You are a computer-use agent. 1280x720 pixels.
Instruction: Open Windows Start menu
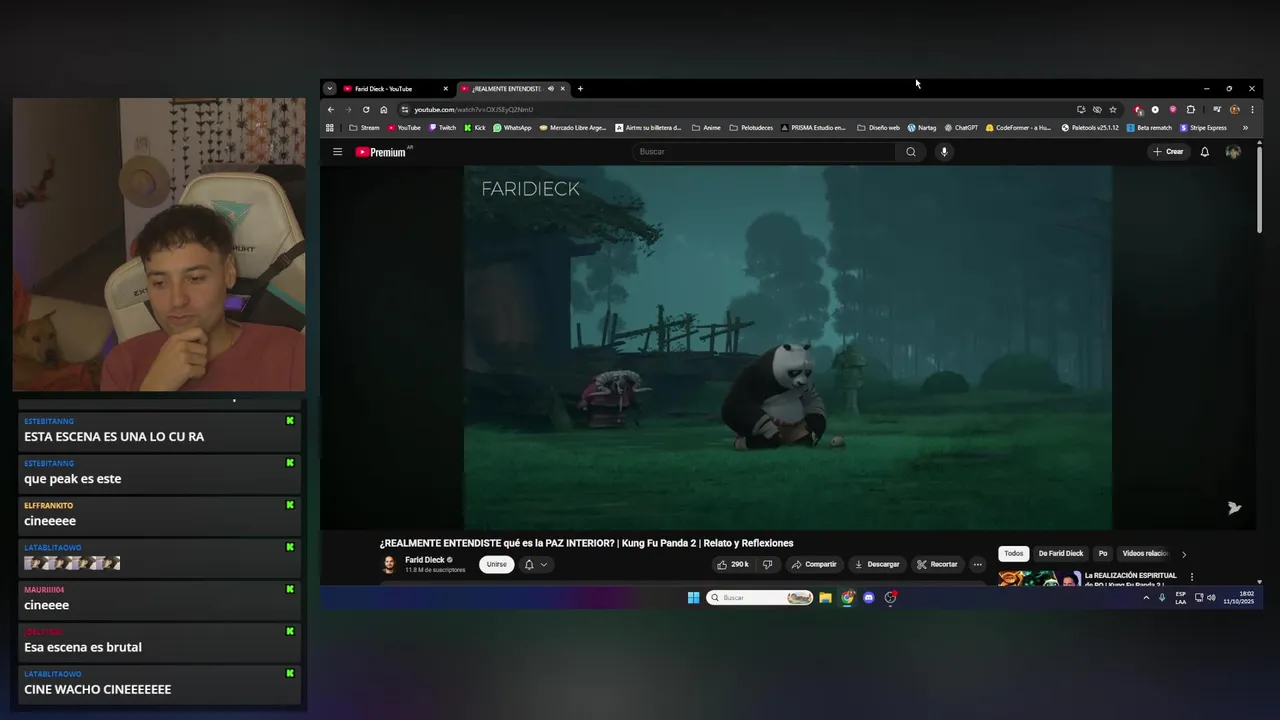click(693, 598)
